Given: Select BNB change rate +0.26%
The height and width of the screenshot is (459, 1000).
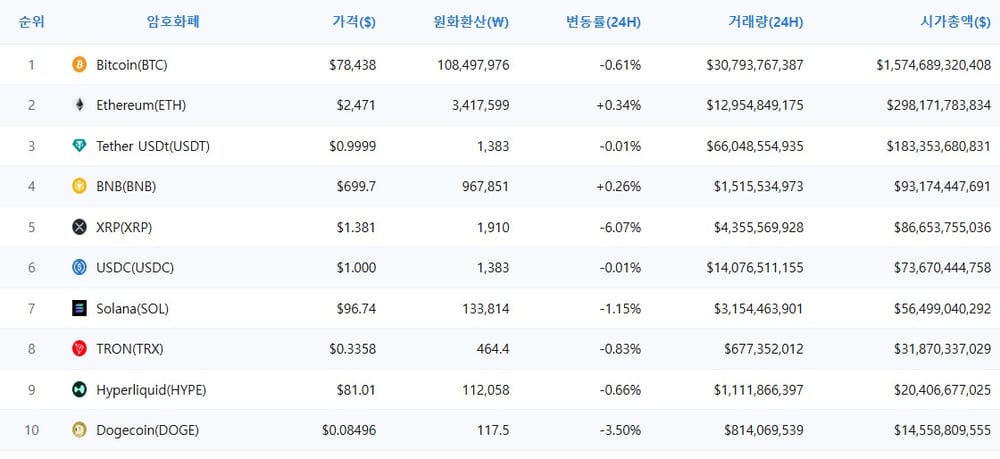Looking at the screenshot, I should 619,187.
